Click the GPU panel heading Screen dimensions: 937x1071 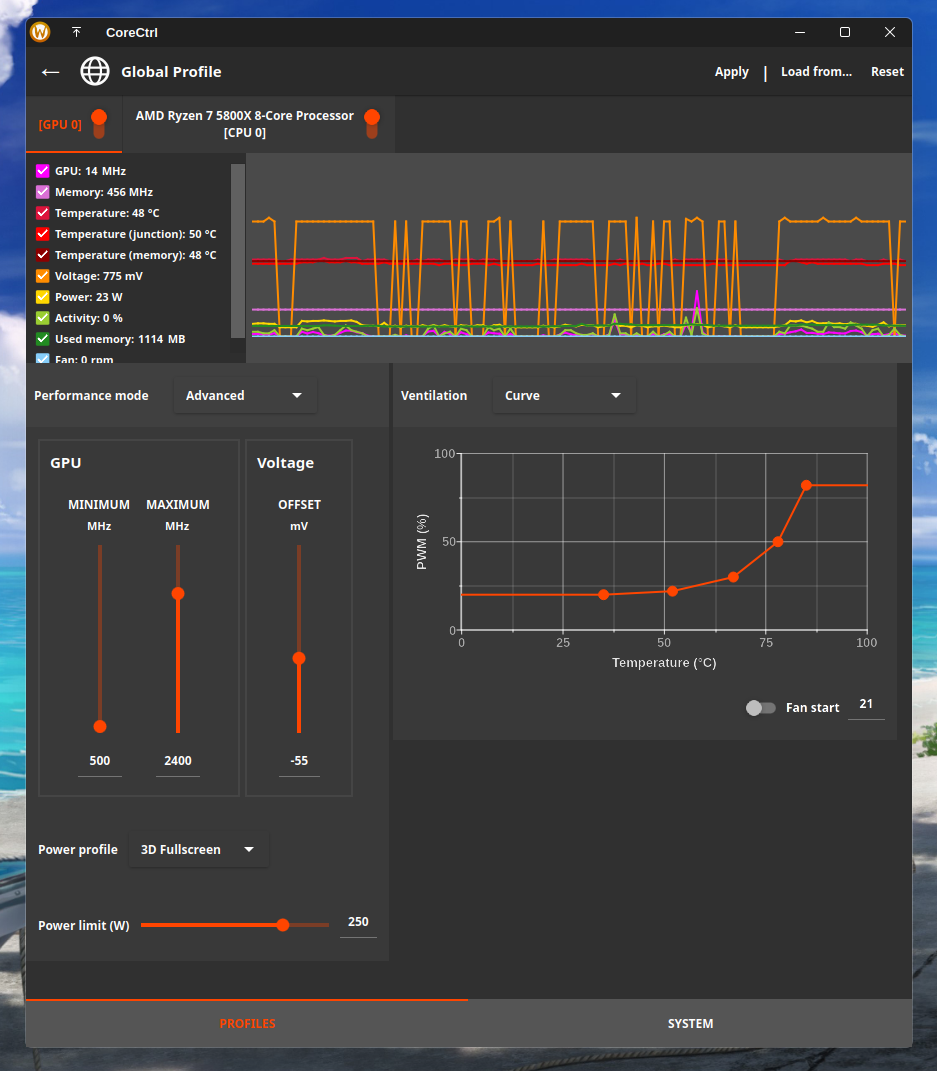click(x=66, y=463)
